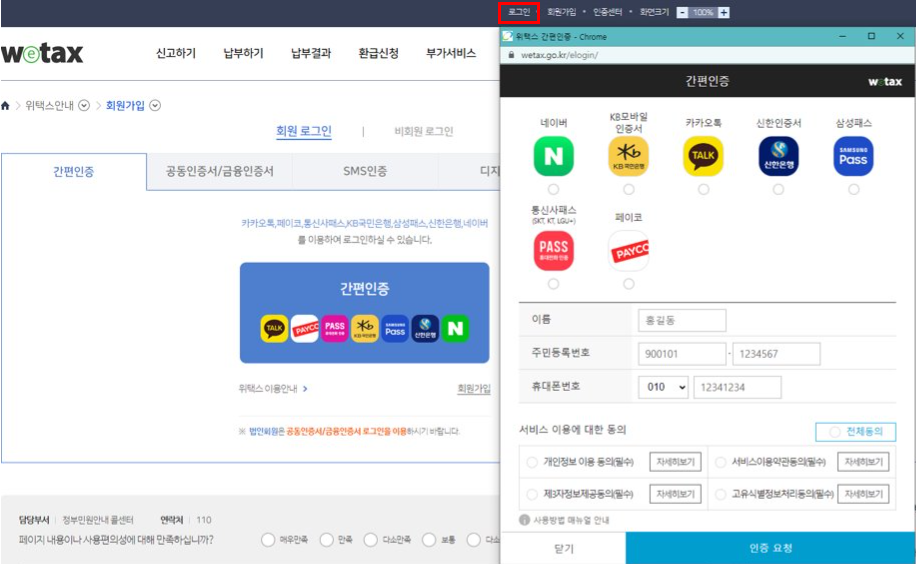
Task: Check 개인정보 이용 동의(필수) agreement
Action: 532,462
